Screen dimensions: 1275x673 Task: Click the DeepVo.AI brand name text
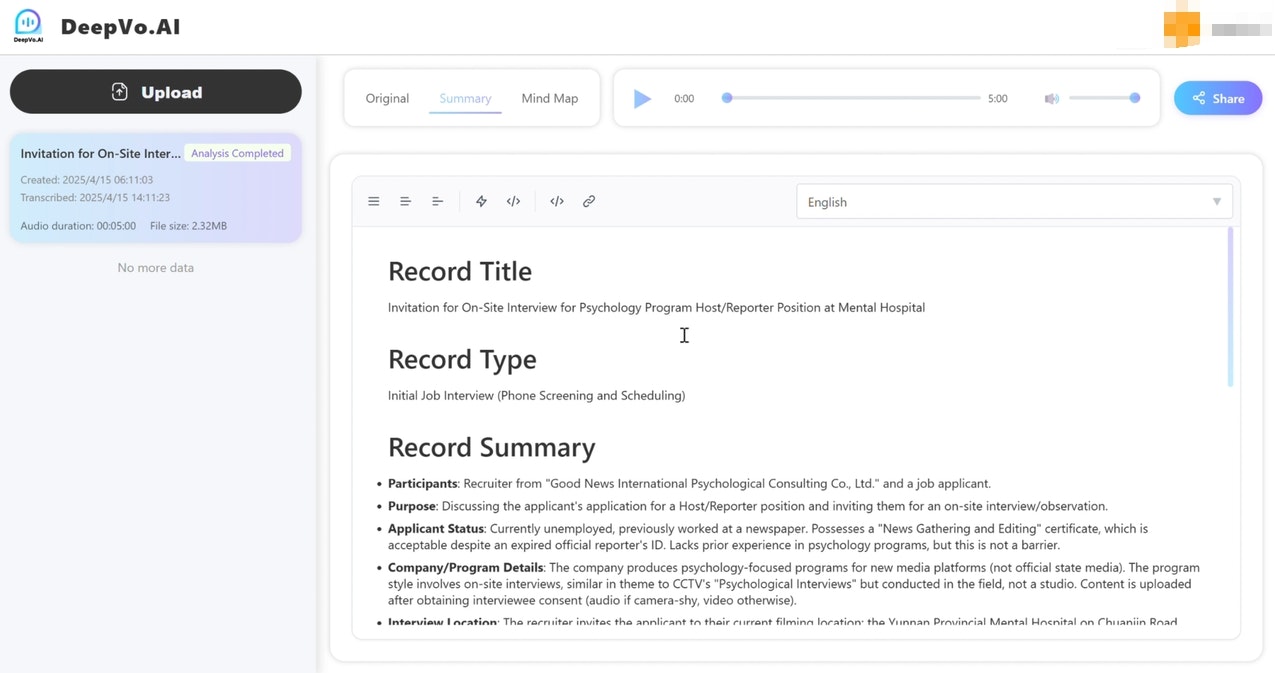coord(120,27)
